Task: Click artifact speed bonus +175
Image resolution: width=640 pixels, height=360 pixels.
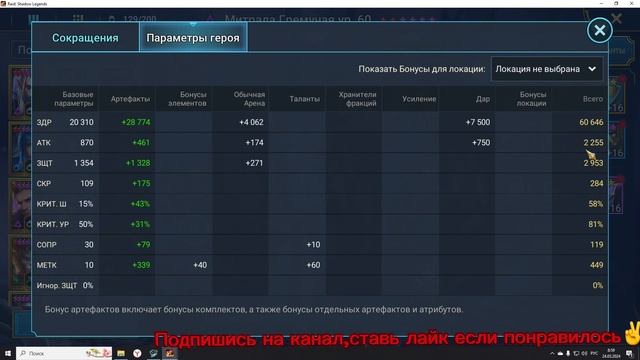Action: pos(141,183)
